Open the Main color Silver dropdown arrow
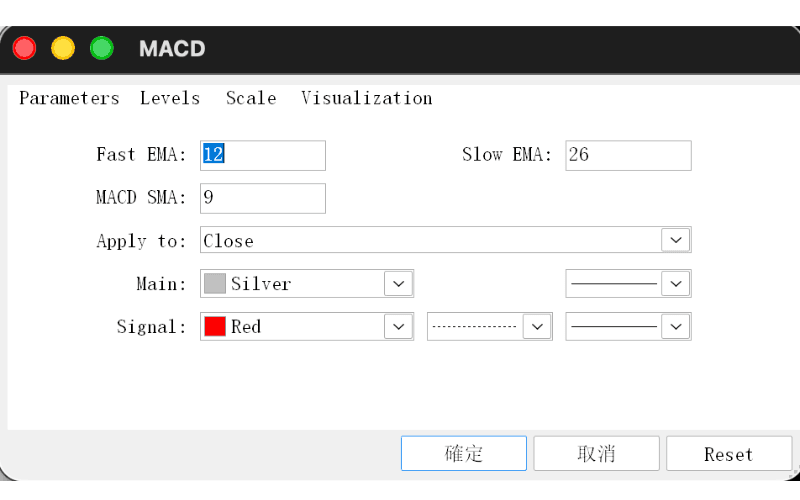This screenshot has width=800, height=500. click(398, 284)
